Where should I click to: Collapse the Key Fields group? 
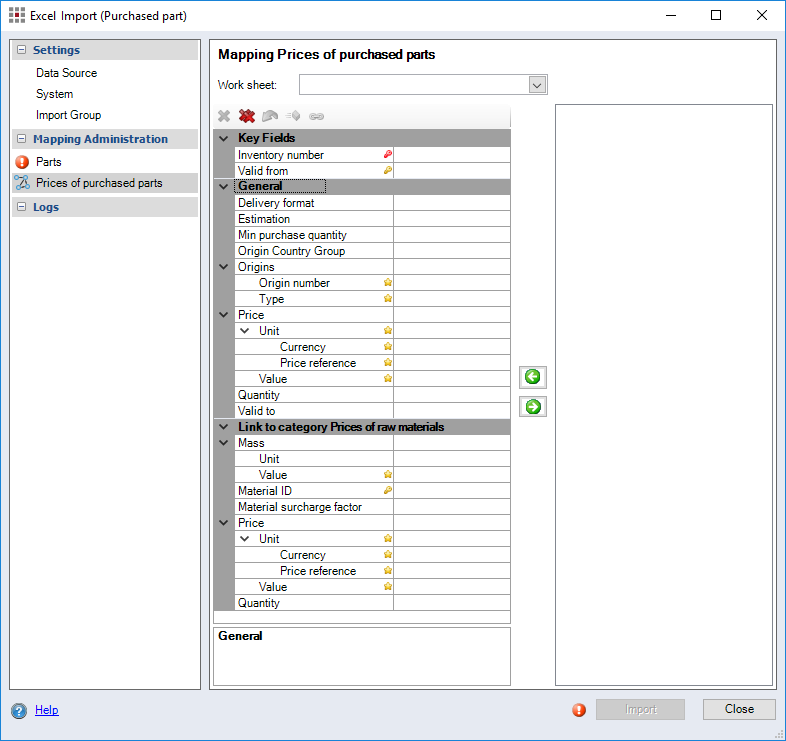tap(223, 138)
